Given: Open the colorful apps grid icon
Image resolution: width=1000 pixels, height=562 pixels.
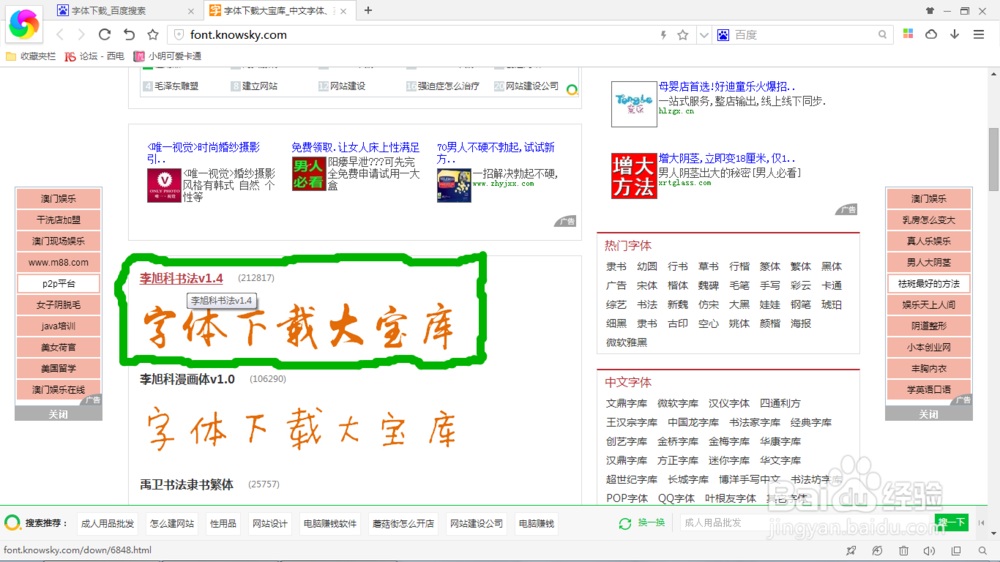Looking at the screenshot, I should pyautogui.click(x=908, y=34).
